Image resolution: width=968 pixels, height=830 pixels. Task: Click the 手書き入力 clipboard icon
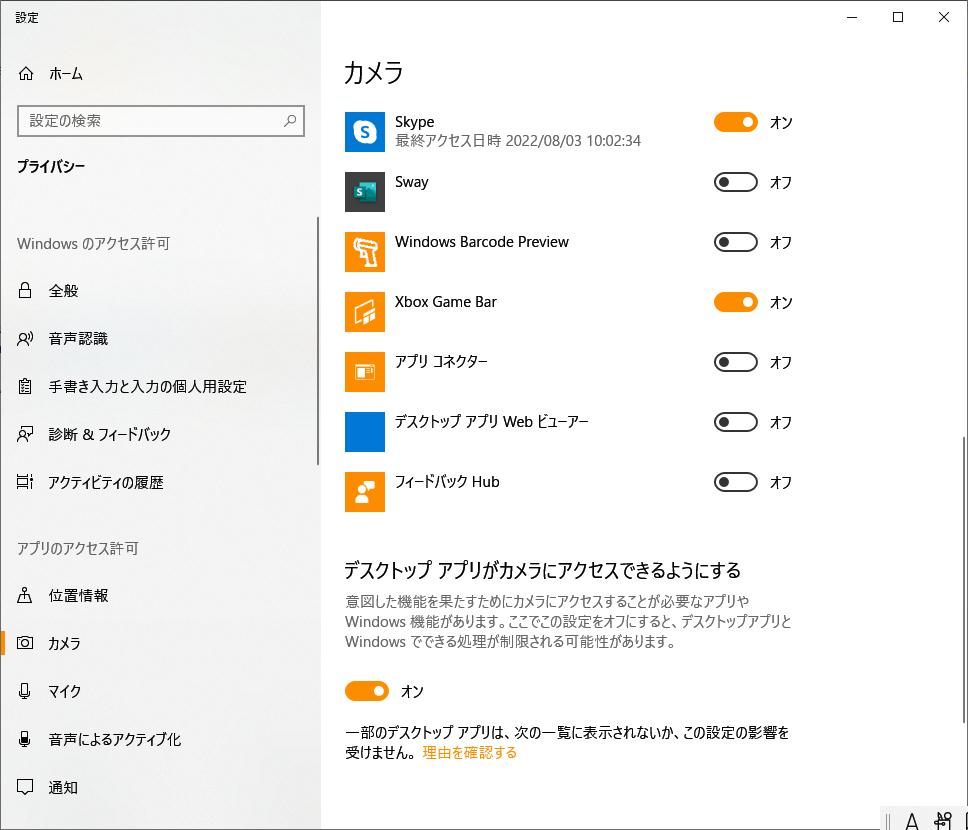[25, 386]
